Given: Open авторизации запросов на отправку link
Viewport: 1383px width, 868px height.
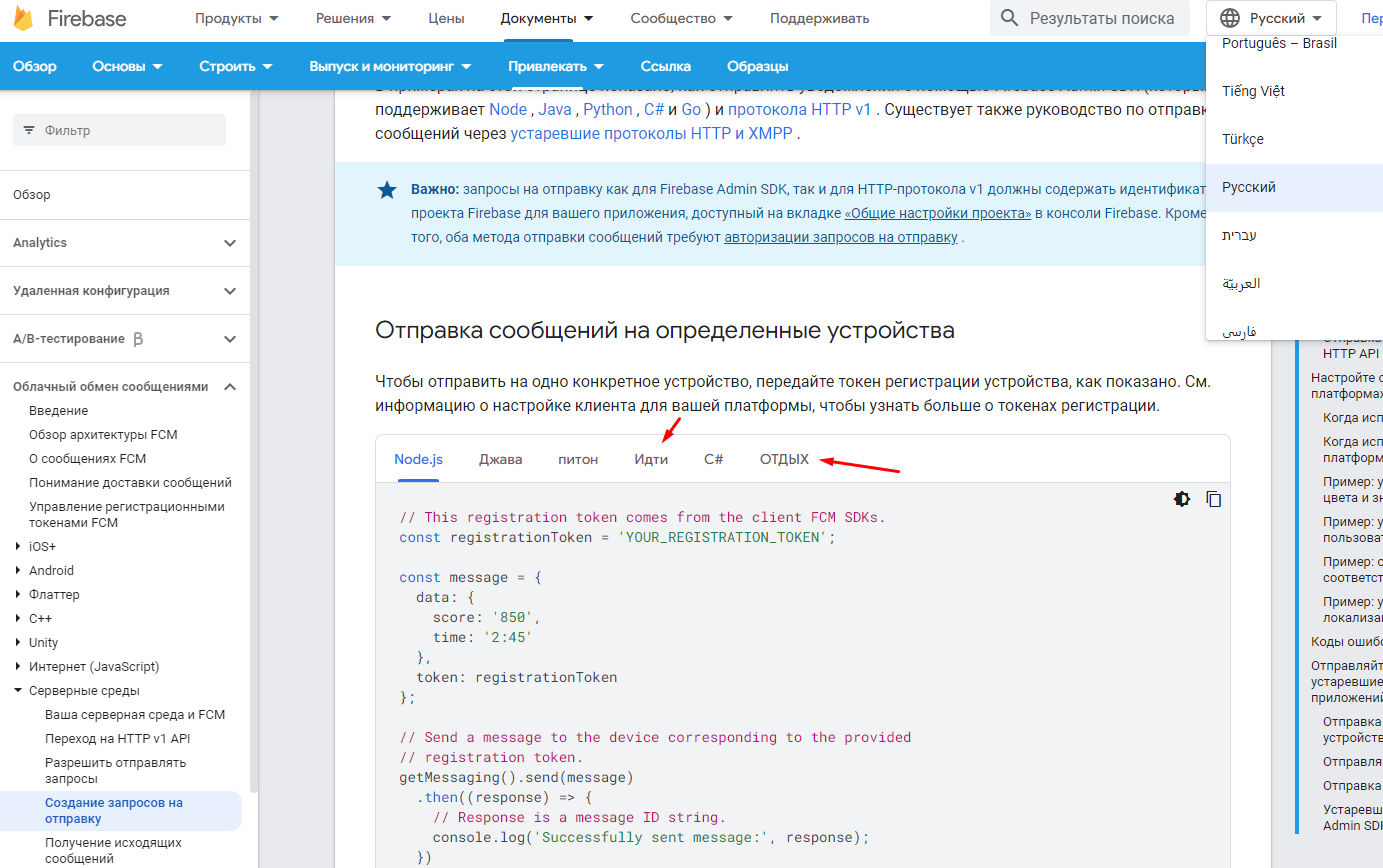Looking at the screenshot, I should (841, 237).
